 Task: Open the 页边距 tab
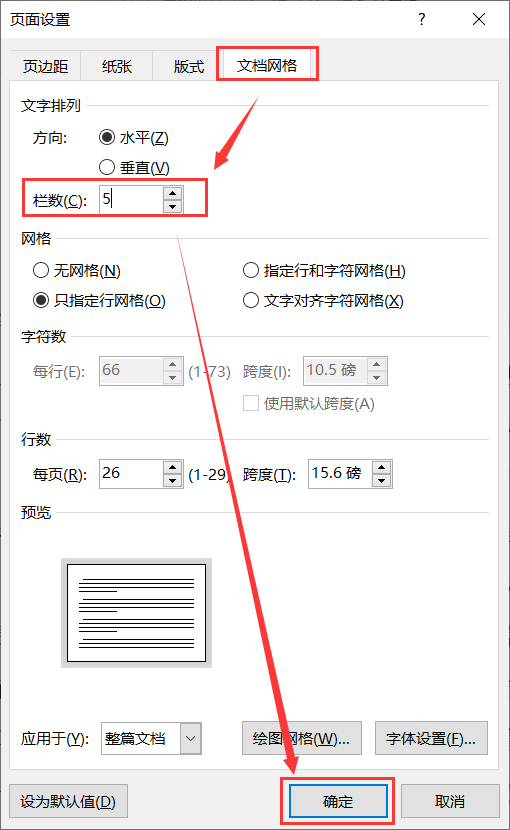tap(46, 66)
